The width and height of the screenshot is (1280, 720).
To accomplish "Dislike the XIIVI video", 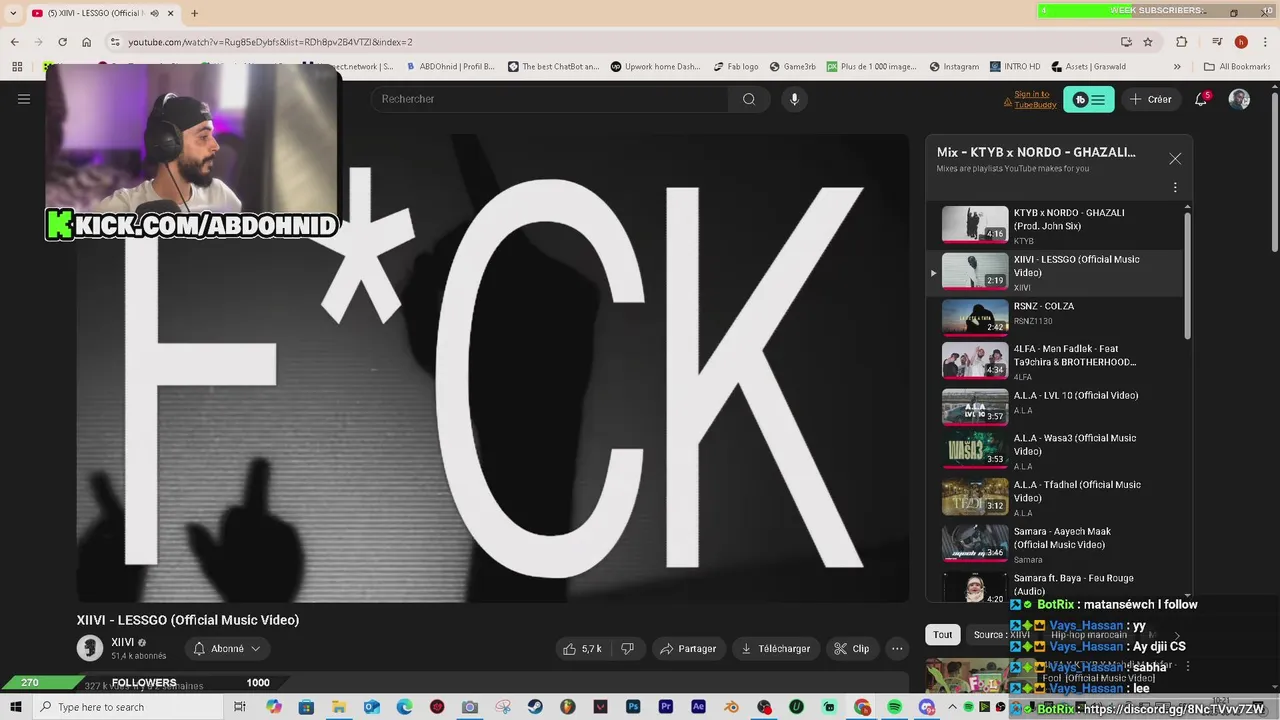I will 628,649.
